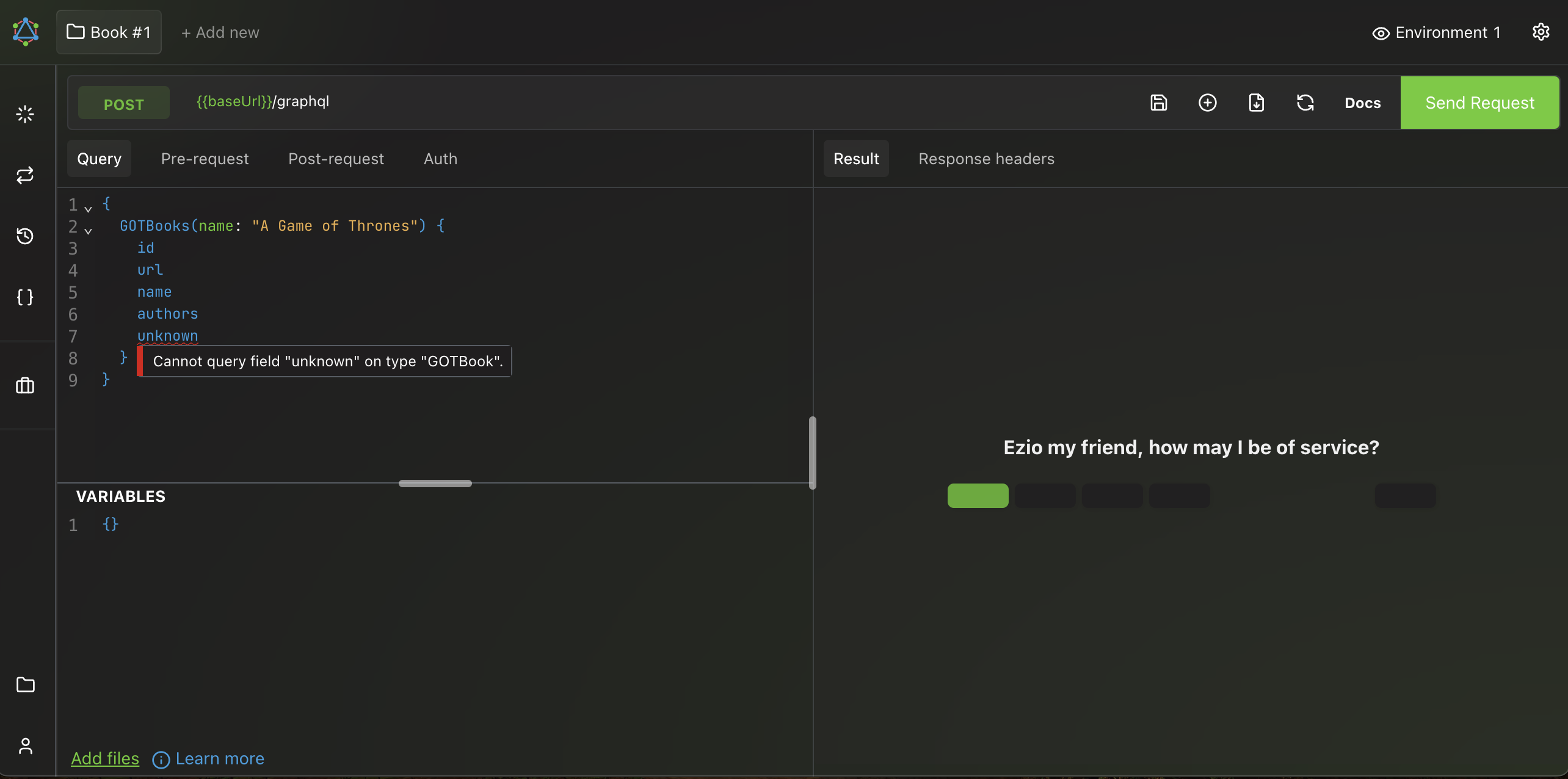Toggle the Environment 1 eye indicator
This screenshot has width=1568, height=779.
coord(1381,33)
